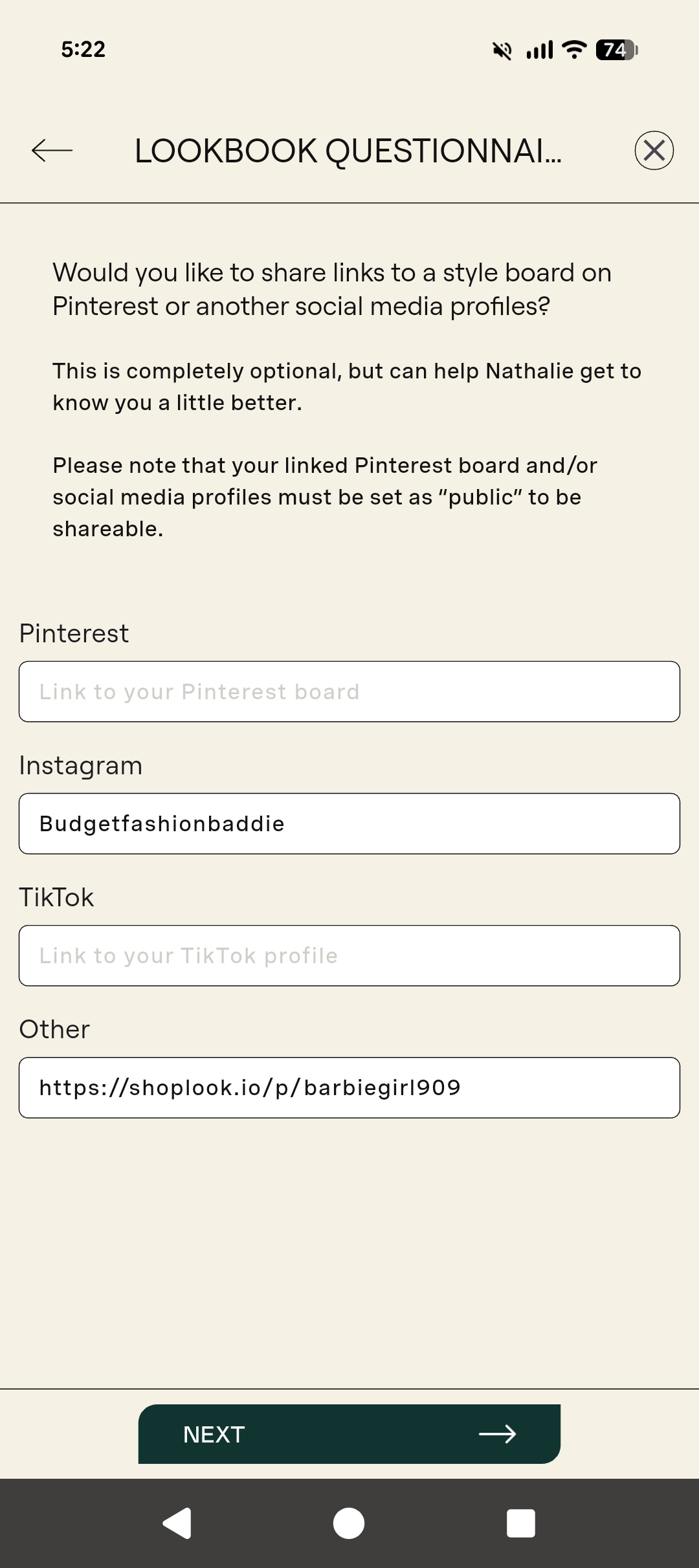Viewport: 699px width, 1568px height.
Task: Tap the 5:22 clock in status bar
Action: (x=83, y=49)
